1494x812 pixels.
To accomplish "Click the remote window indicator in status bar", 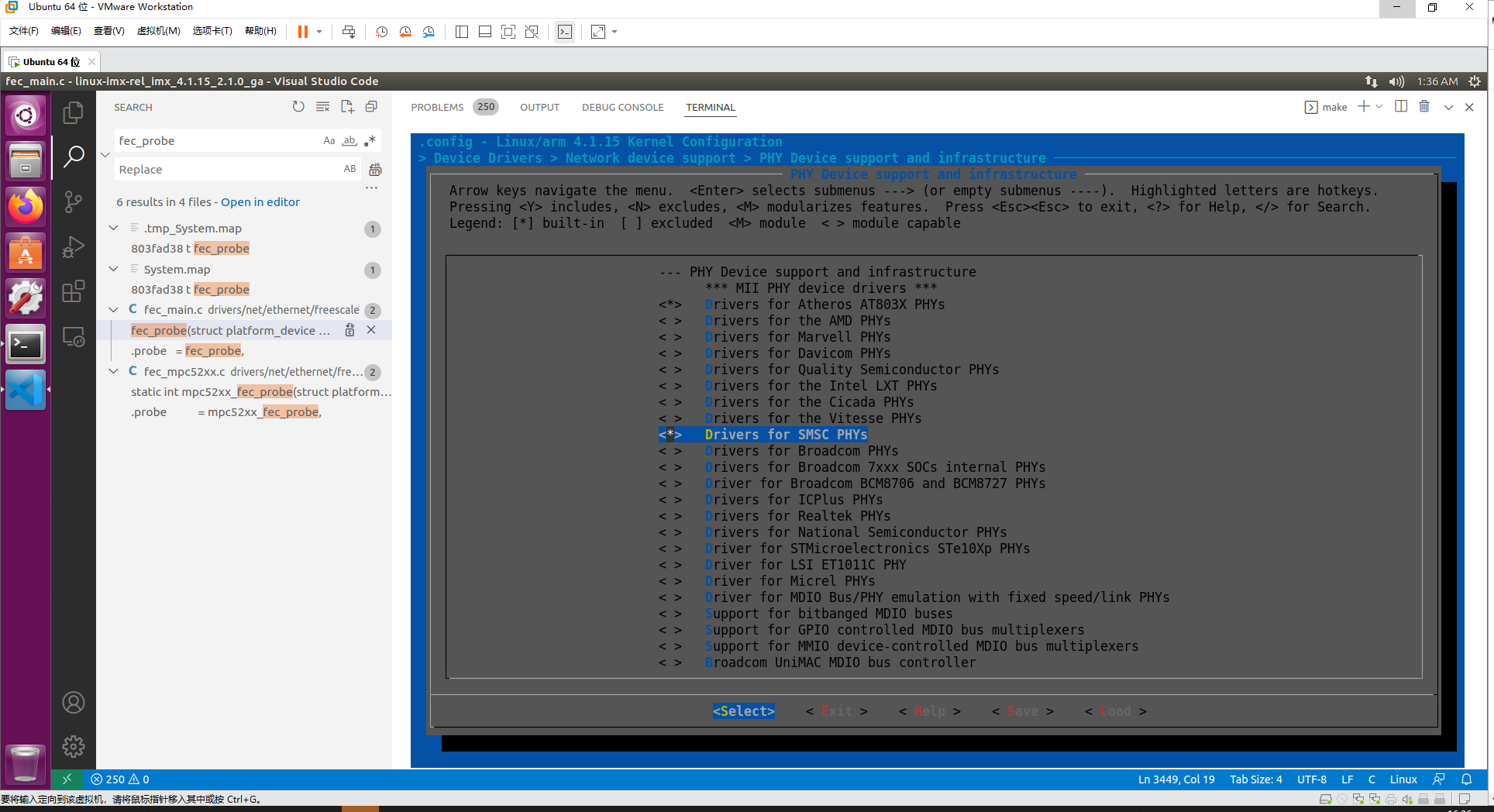I will (x=67, y=779).
